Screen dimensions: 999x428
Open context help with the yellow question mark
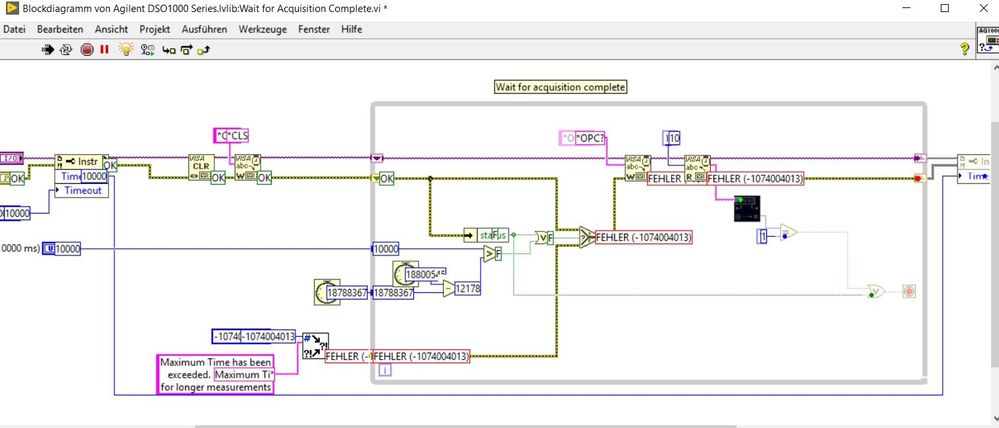965,49
